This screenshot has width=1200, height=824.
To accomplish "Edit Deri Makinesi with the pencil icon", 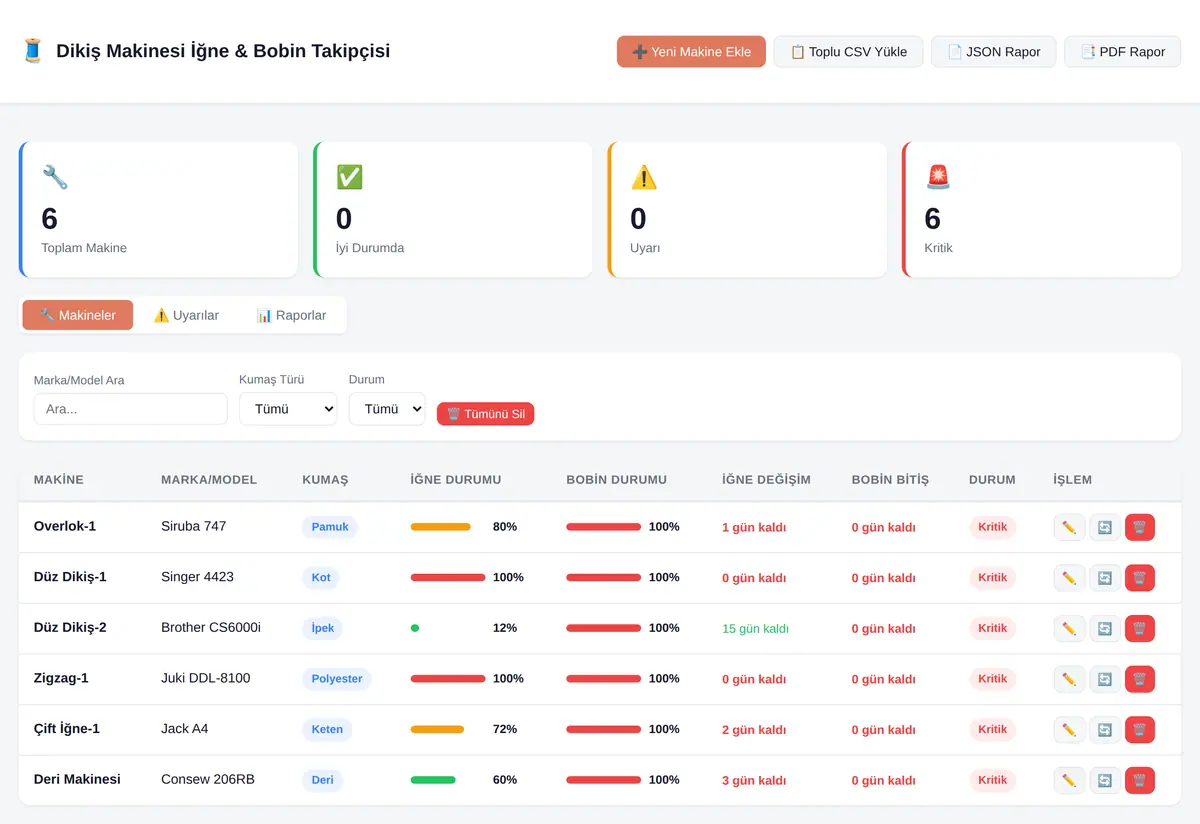I will coord(1069,780).
